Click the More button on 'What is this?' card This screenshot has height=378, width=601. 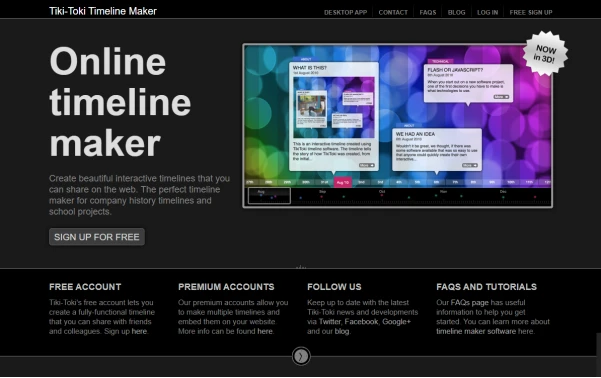point(366,165)
